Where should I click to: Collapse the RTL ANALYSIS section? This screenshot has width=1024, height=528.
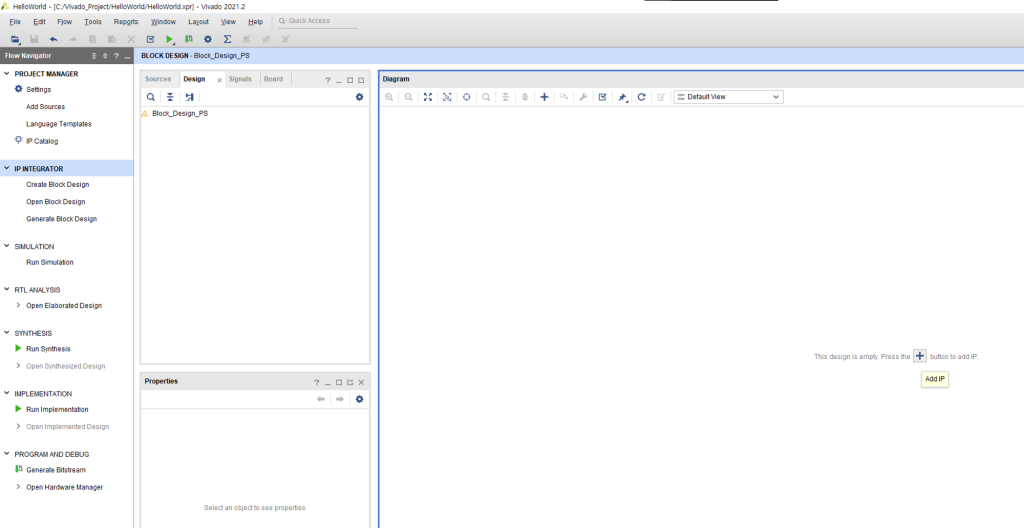pyautogui.click(x=7, y=289)
